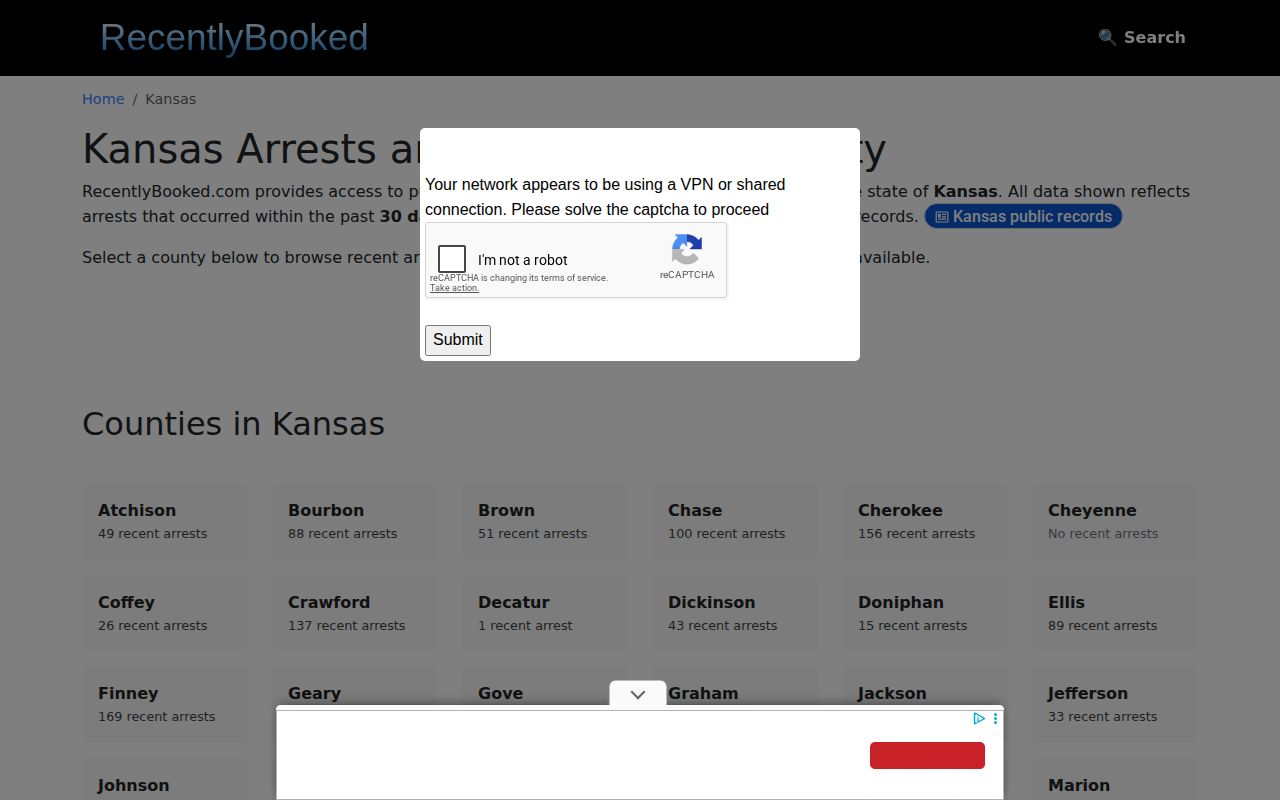Screen dimensions: 1280x800
Task: Open the Home breadcrumb link
Action: [x=103, y=99]
